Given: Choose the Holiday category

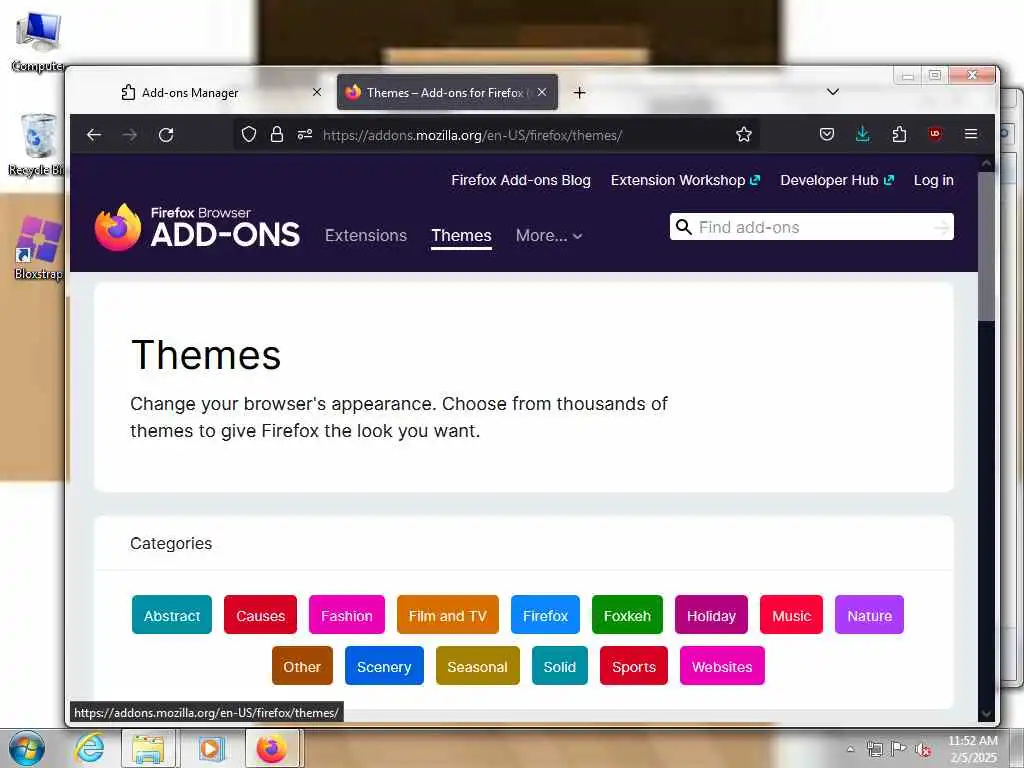Looking at the screenshot, I should click(711, 615).
